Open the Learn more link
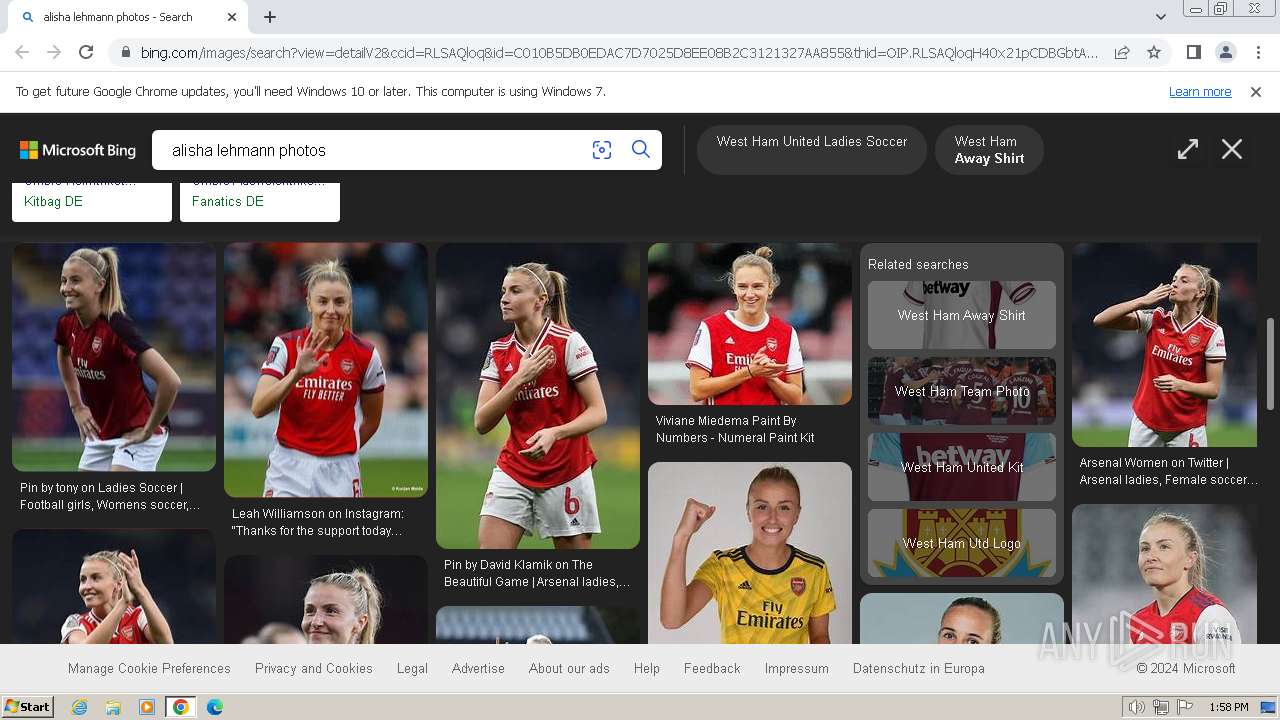This screenshot has height=720, width=1280. [1200, 92]
